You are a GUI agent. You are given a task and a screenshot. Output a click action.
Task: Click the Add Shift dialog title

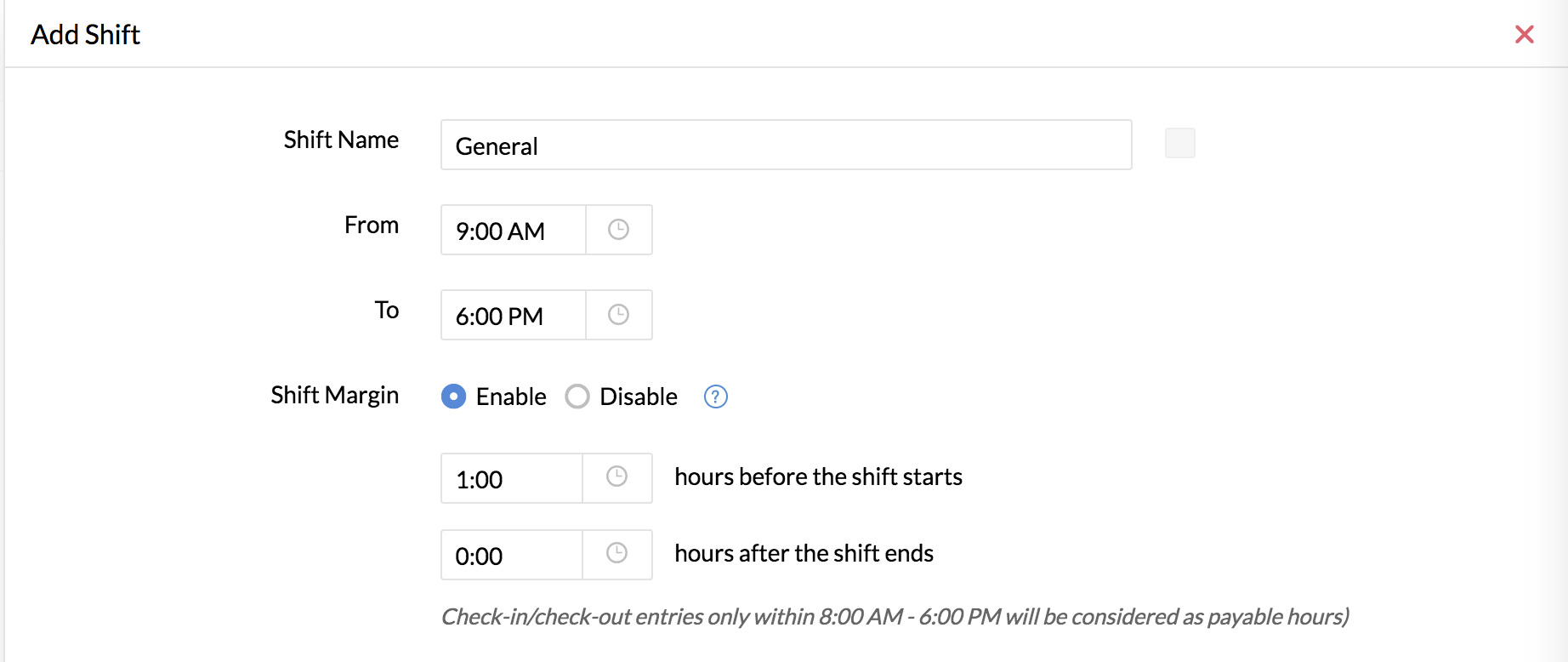(x=85, y=35)
